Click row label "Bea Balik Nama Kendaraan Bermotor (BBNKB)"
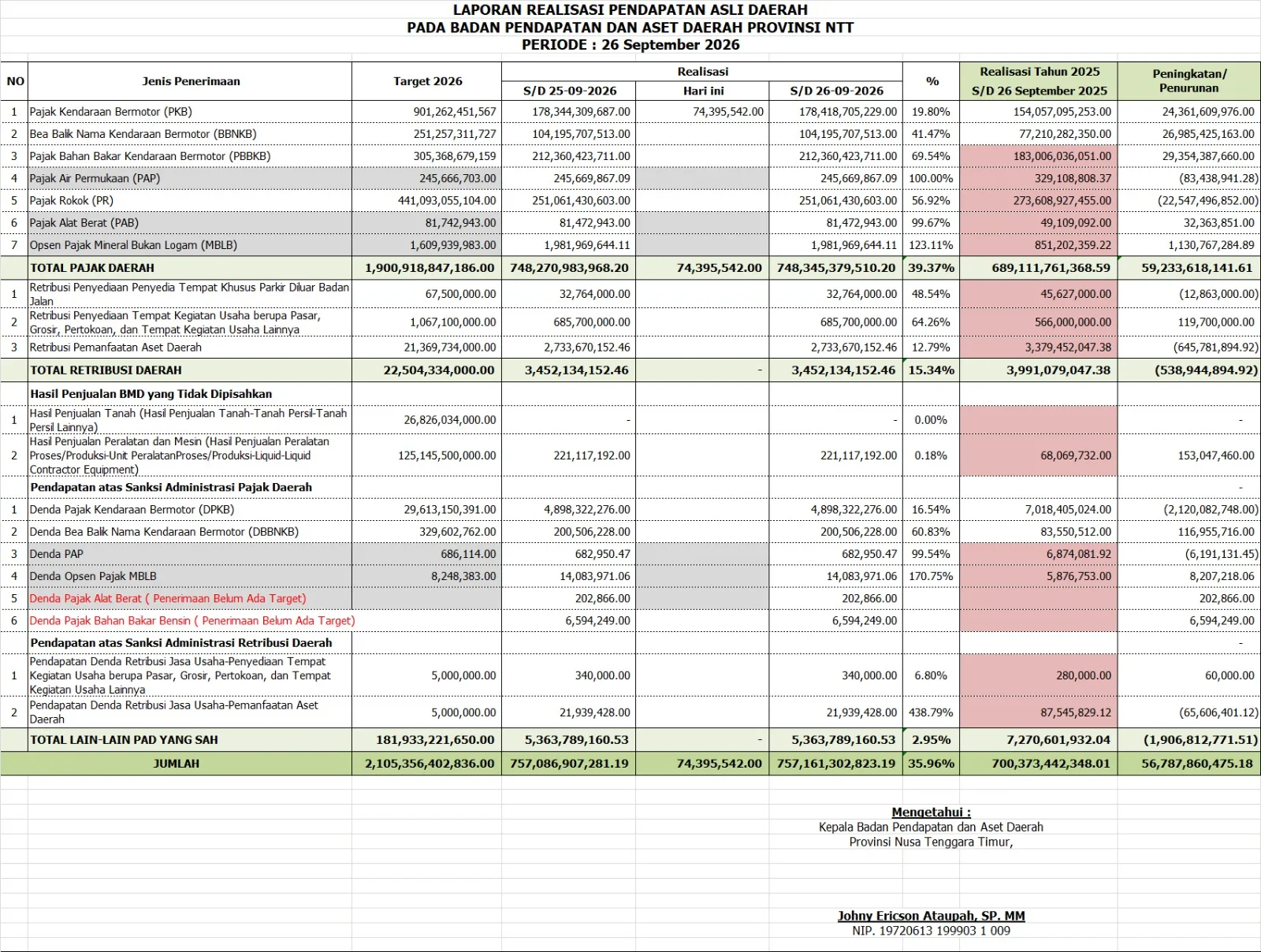The image size is (1261, 952). (143, 134)
